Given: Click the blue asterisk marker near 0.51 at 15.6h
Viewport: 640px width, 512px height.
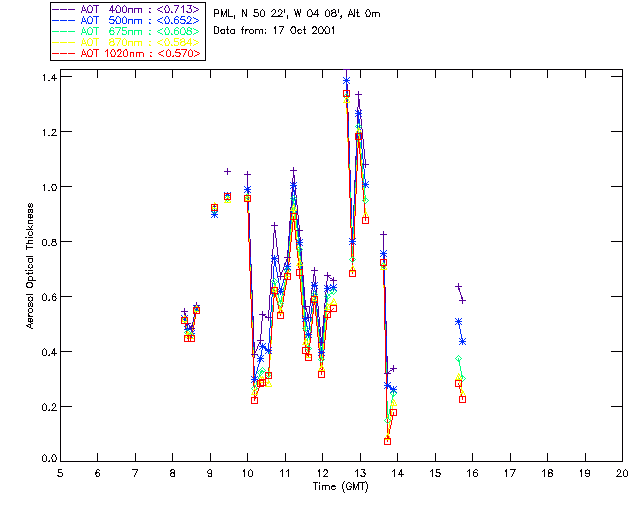Looking at the screenshot, I should (x=458, y=322).
